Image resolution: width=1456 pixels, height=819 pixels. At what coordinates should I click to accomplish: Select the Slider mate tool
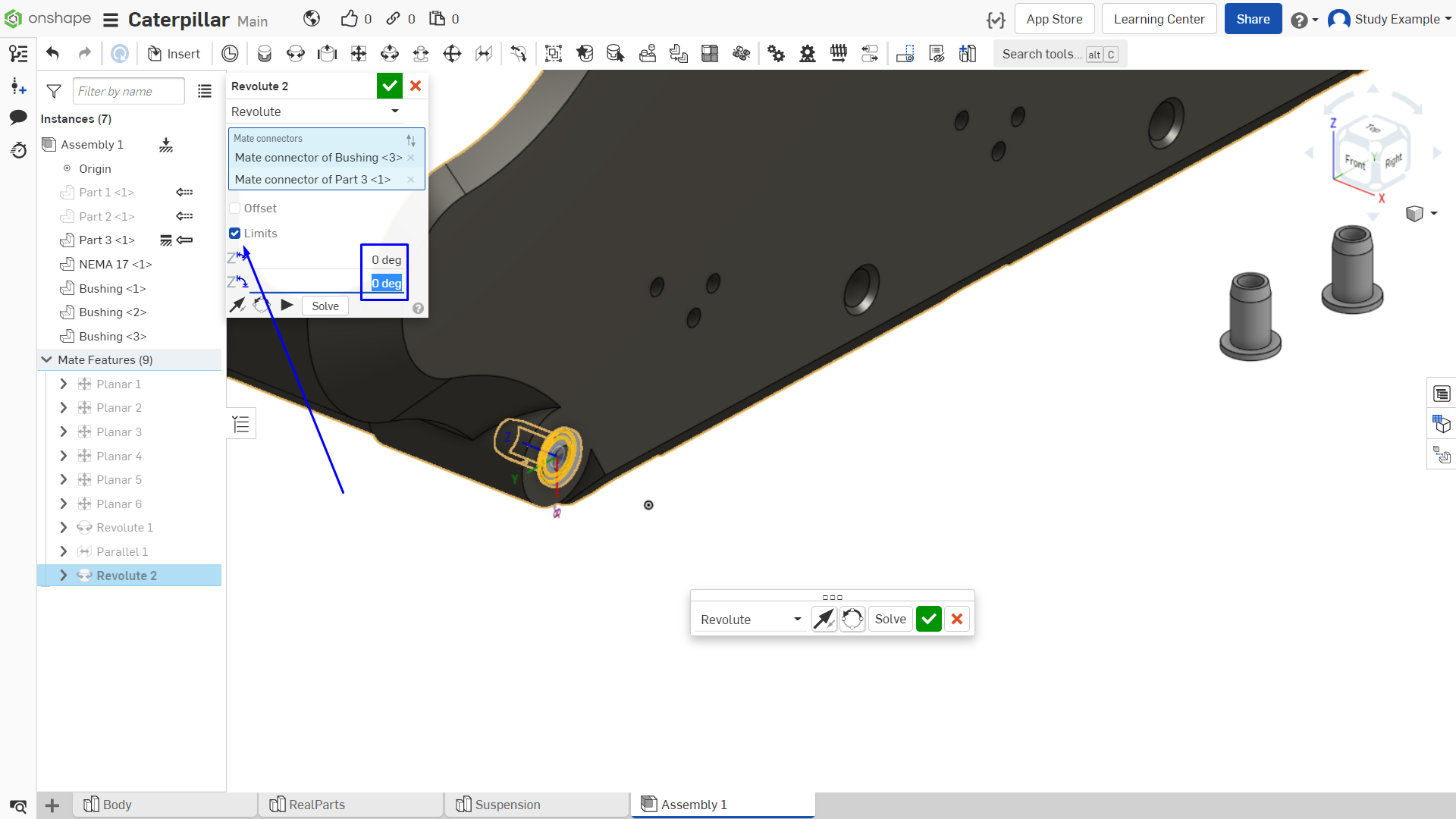[x=327, y=53]
